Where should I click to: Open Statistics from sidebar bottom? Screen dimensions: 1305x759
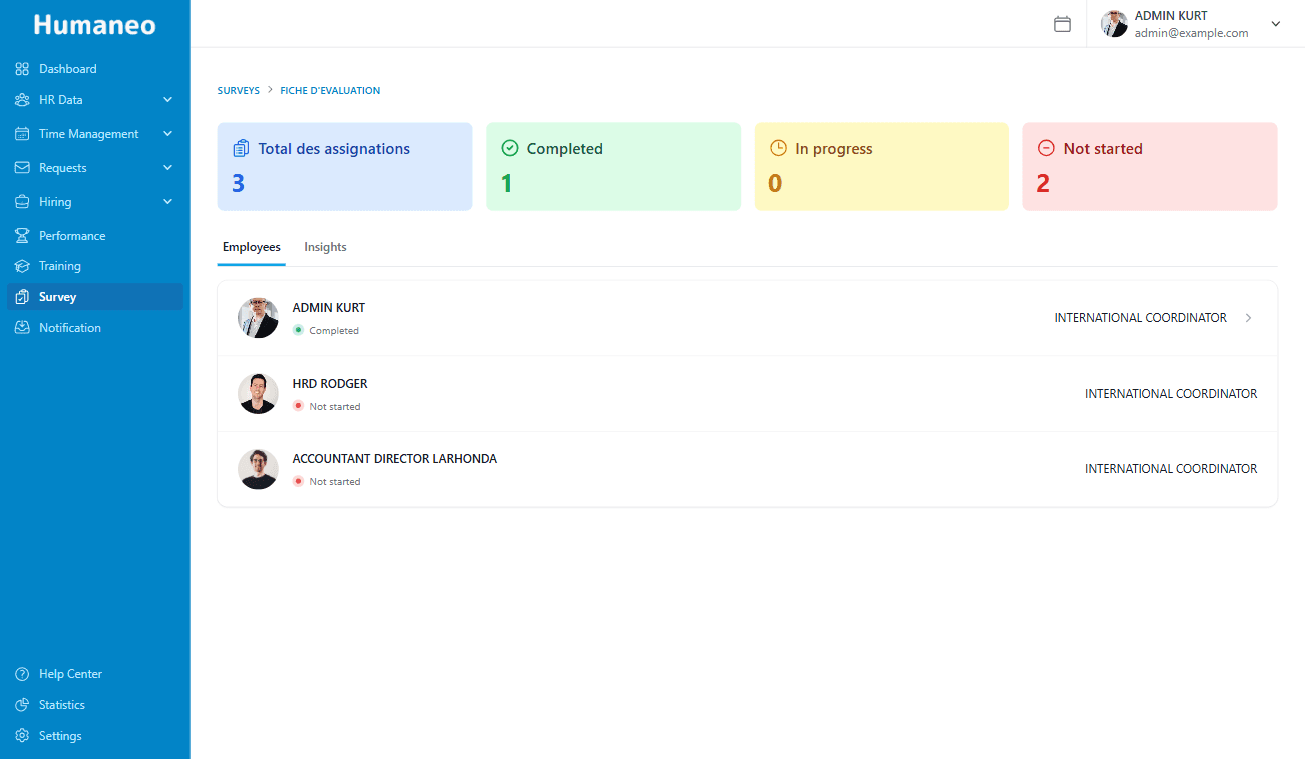[x=95, y=705]
